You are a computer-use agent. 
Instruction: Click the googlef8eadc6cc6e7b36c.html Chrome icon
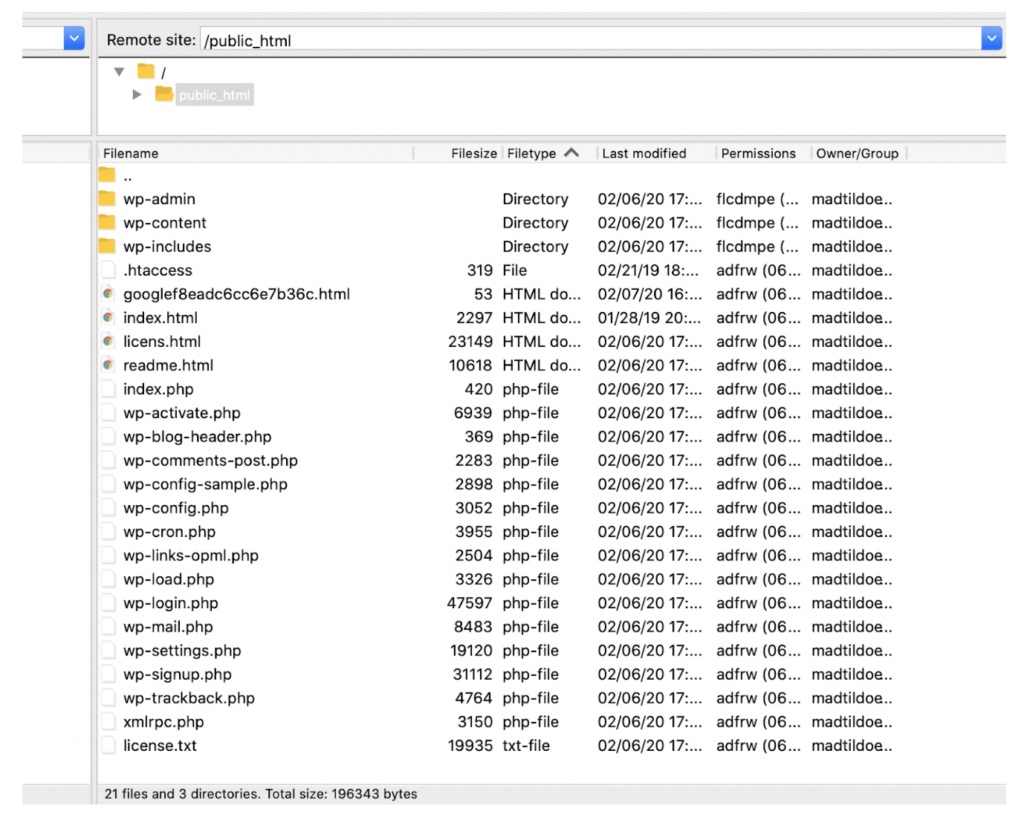108,294
